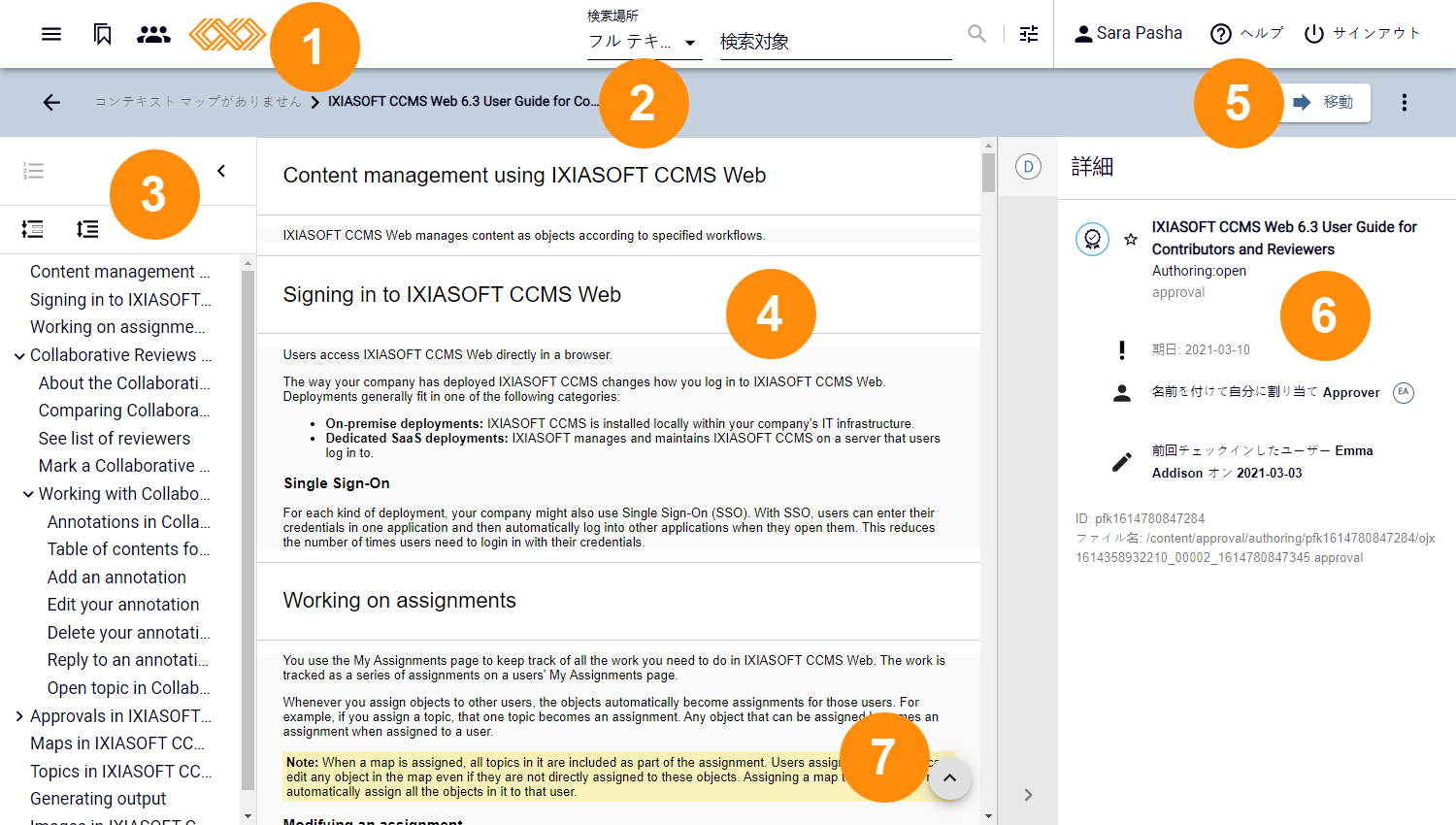Click the EA Approver avatar badge
The width and height of the screenshot is (1456, 825).
point(1404,392)
